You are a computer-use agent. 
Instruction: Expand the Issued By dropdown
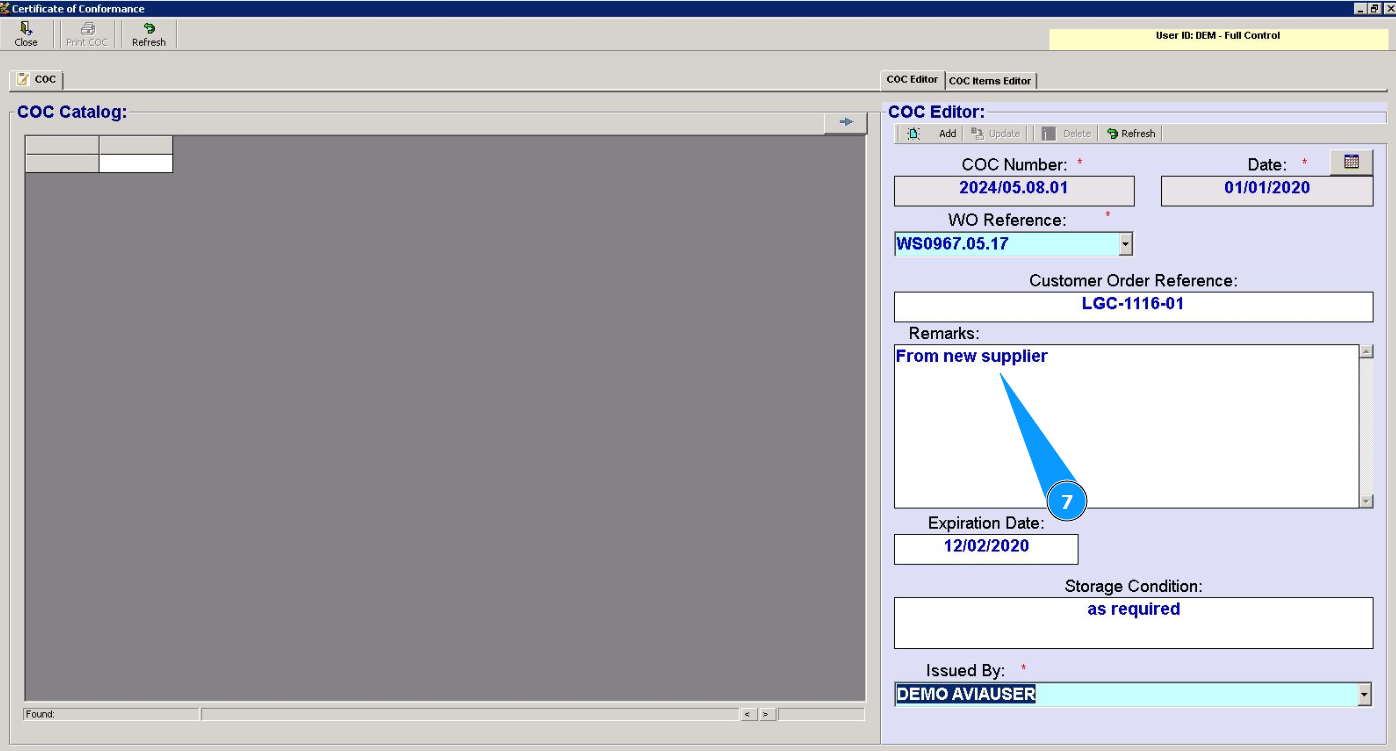coord(1364,694)
